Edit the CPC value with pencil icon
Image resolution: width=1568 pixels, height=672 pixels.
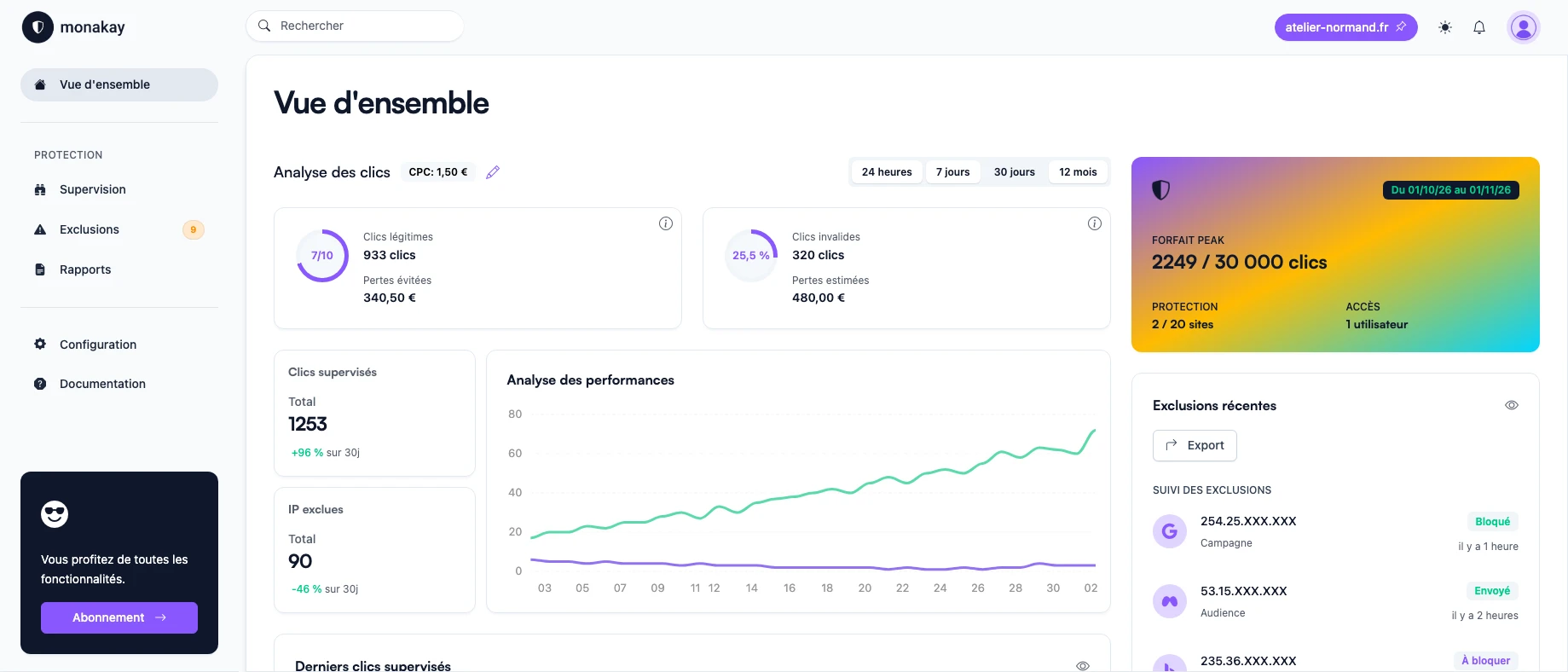(x=493, y=172)
